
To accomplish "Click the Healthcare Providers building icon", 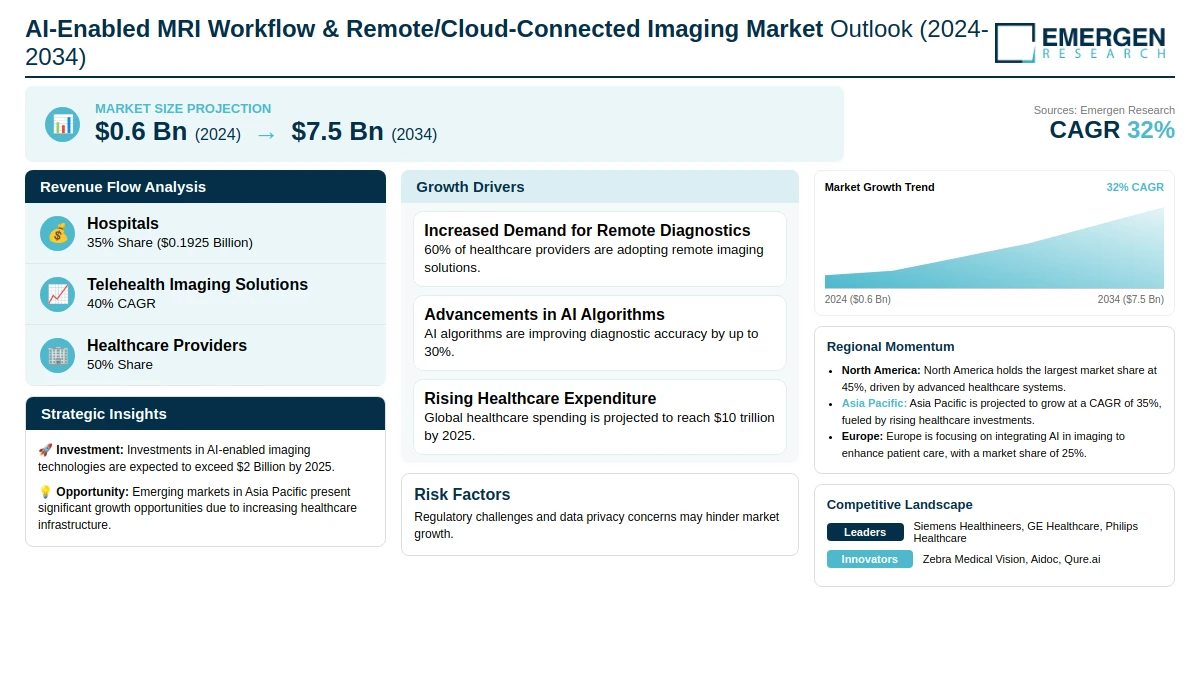I will pyautogui.click(x=58, y=355).
